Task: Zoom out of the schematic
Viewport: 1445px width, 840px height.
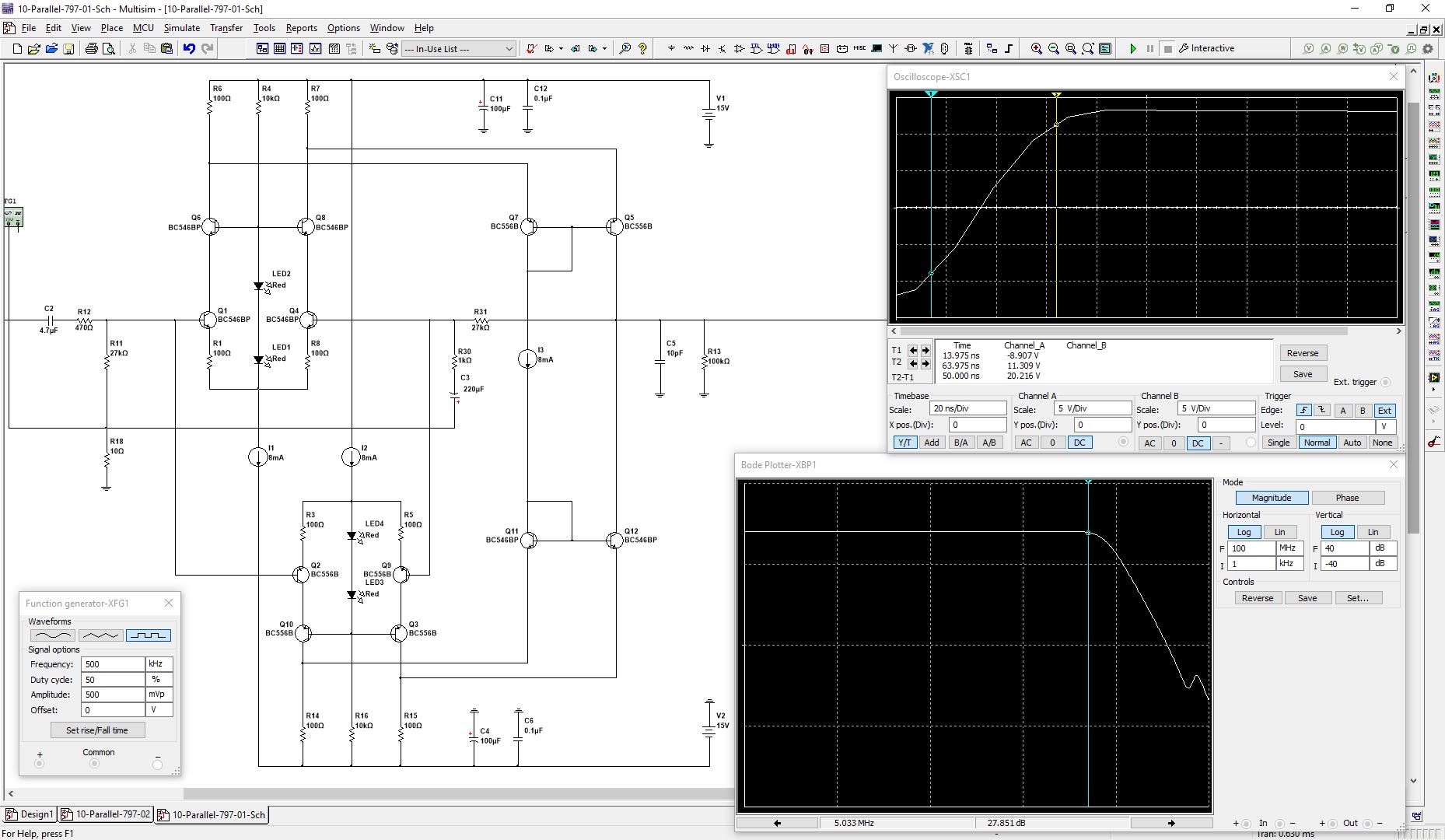Action: coord(1054,48)
